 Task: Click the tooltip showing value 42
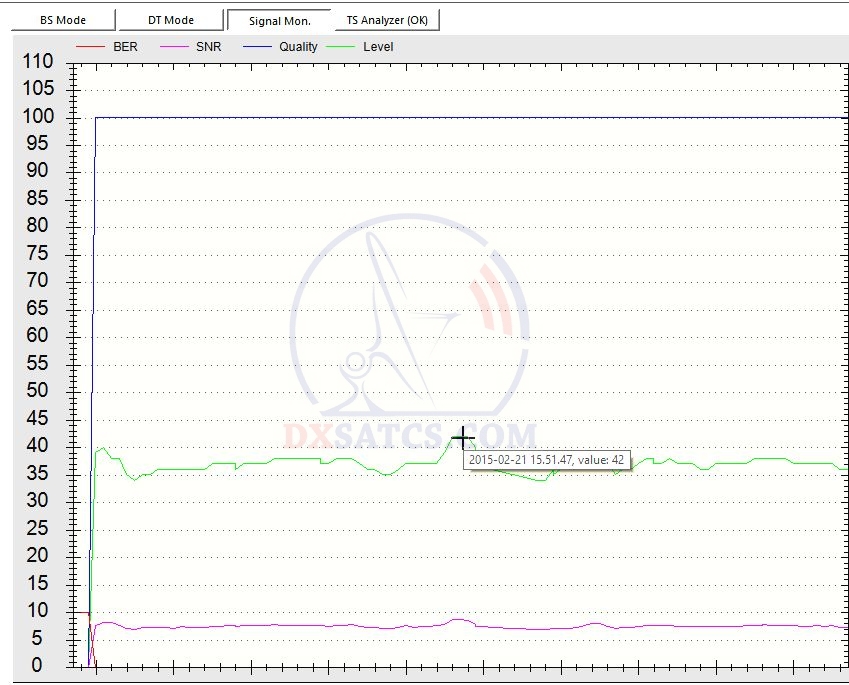click(547, 459)
